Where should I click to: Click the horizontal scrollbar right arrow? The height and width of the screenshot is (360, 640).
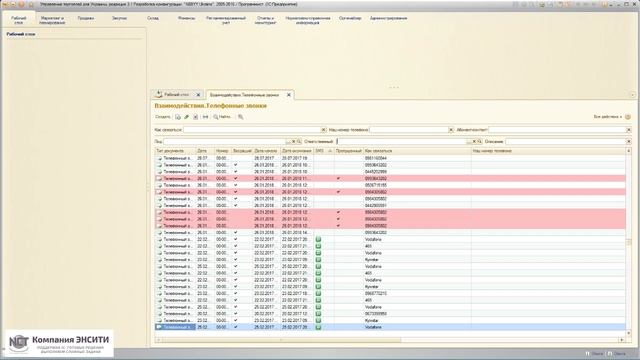(622, 340)
